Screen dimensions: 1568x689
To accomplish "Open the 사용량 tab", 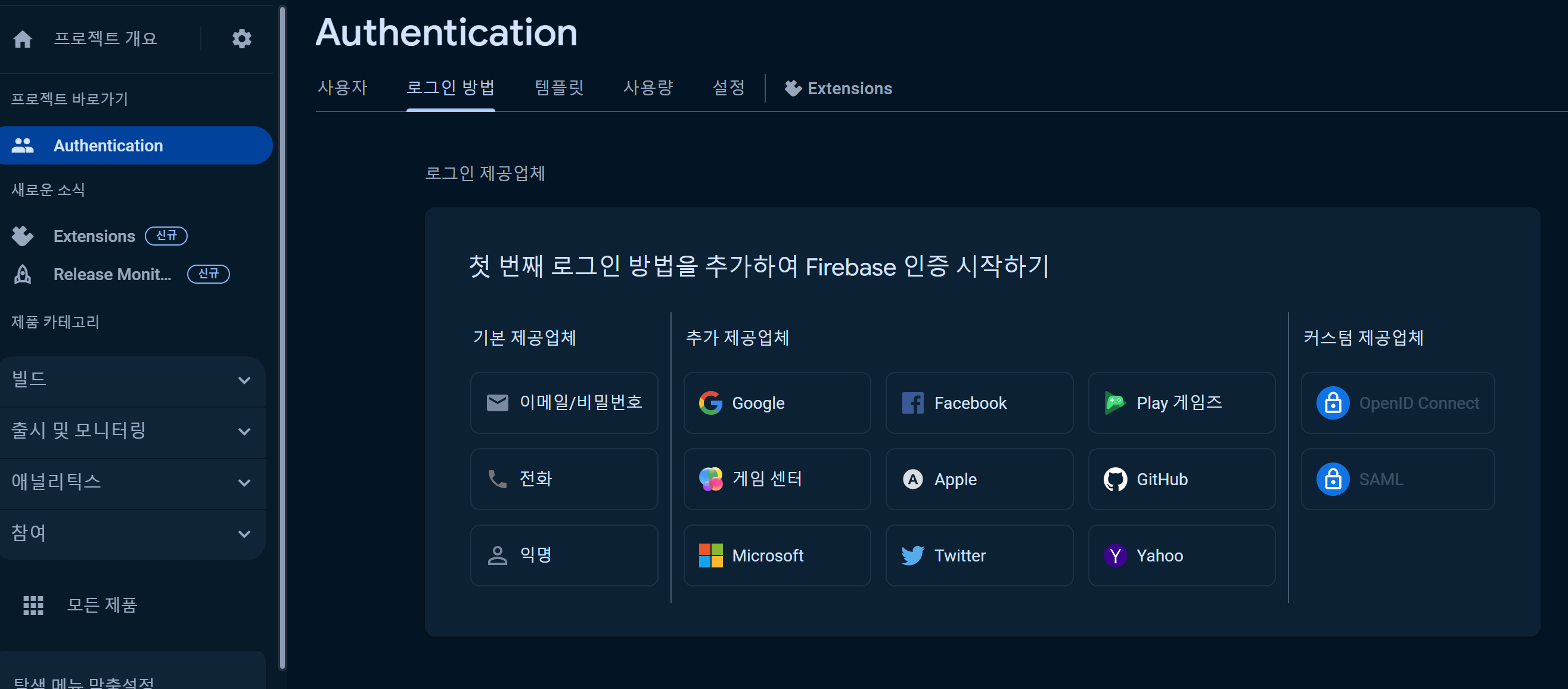I will 648,88.
